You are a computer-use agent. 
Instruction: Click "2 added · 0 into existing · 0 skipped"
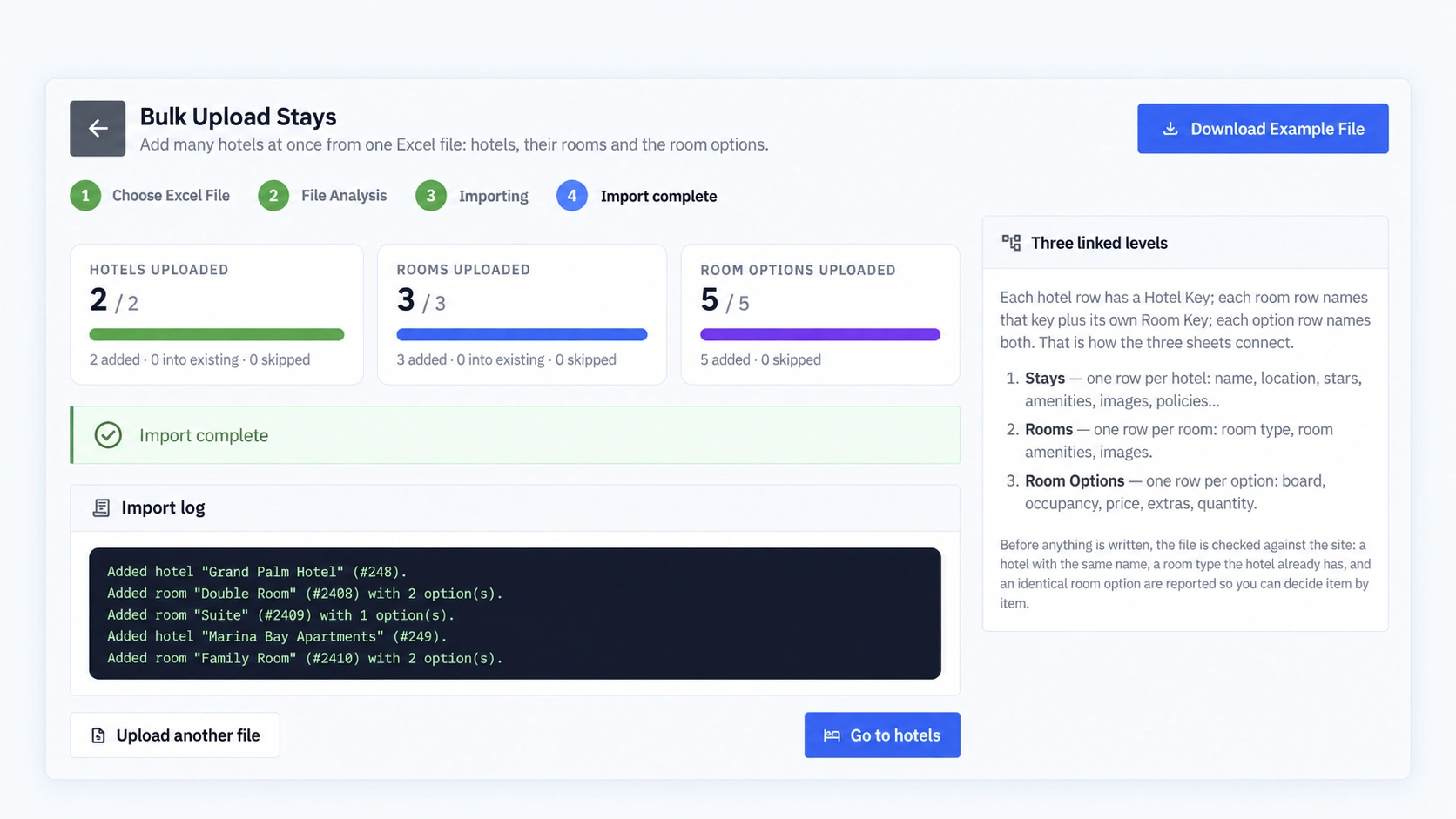tap(199, 359)
